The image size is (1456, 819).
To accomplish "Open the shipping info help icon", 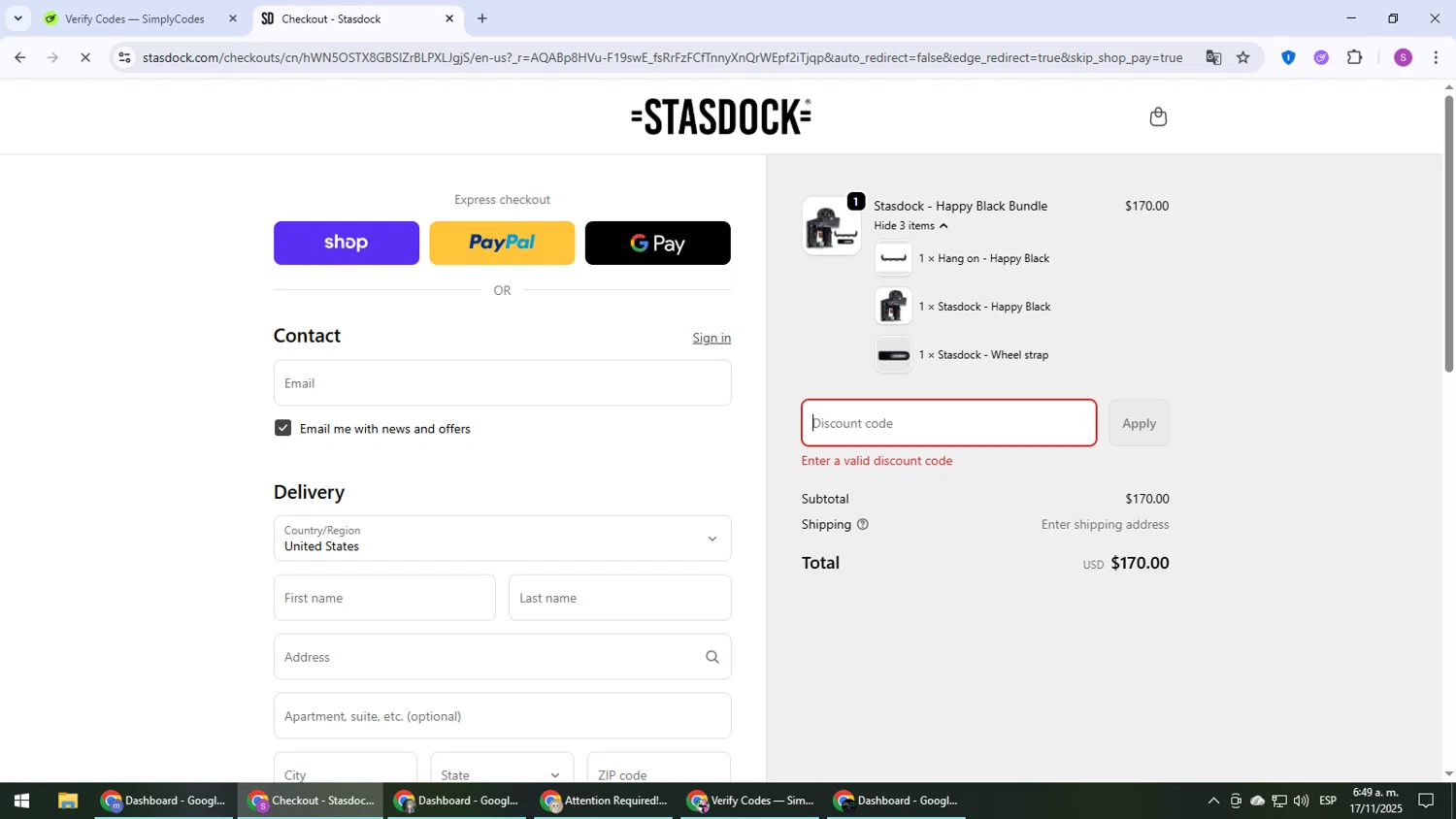I will (x=863, y=524).
